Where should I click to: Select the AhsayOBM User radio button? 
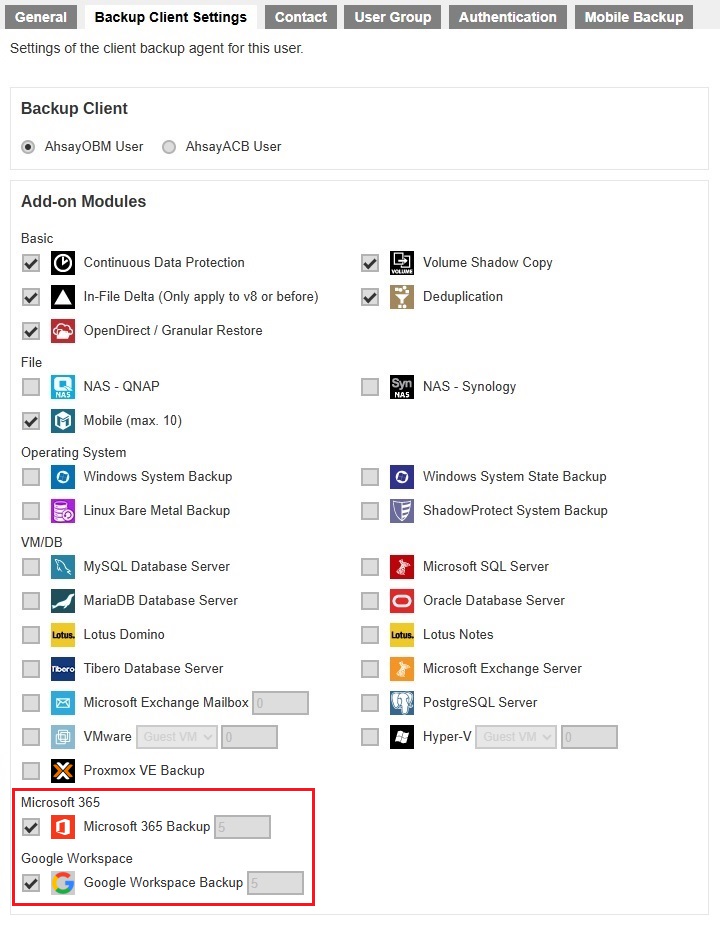pos(28,146)
